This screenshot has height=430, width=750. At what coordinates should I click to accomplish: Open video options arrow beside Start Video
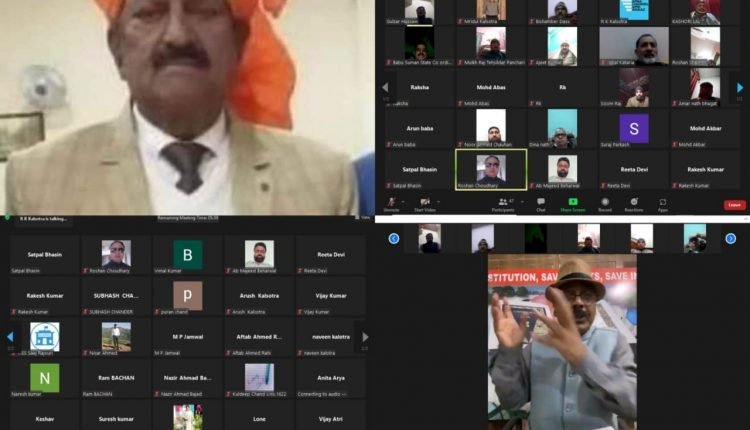point(438,202)
